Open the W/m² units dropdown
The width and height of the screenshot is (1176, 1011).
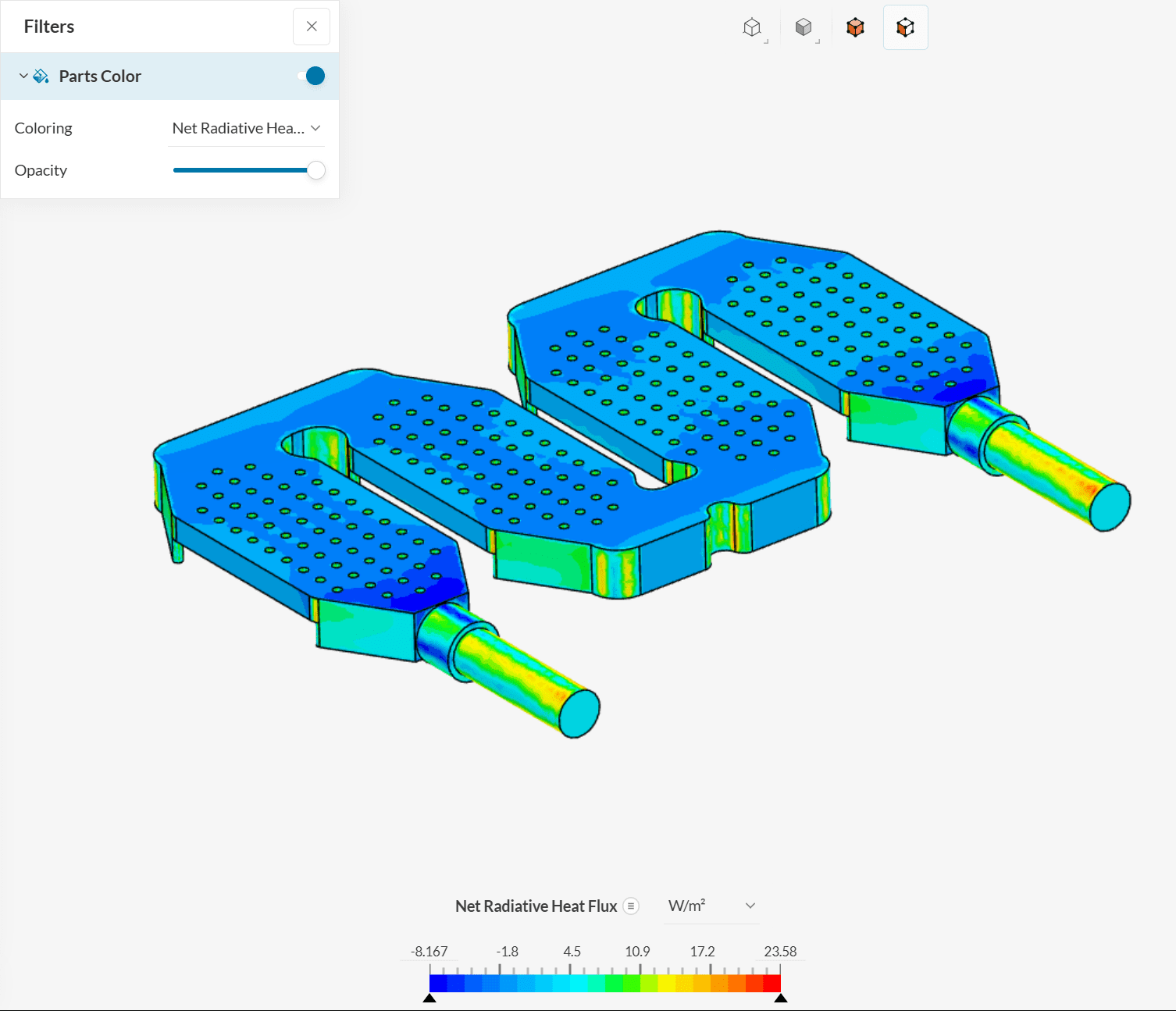click(x=711, y=906)
